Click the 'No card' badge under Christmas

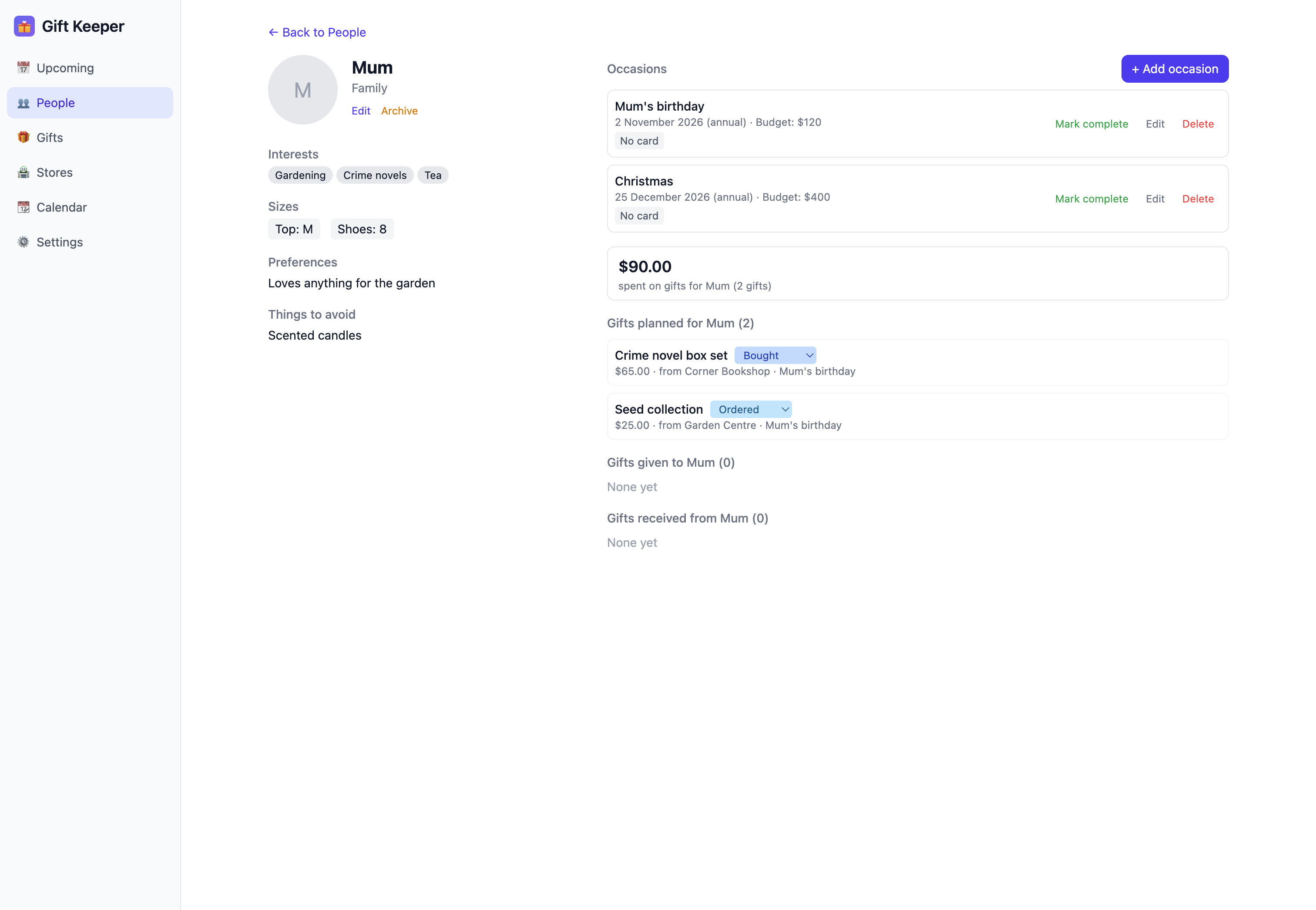point(638,216)
